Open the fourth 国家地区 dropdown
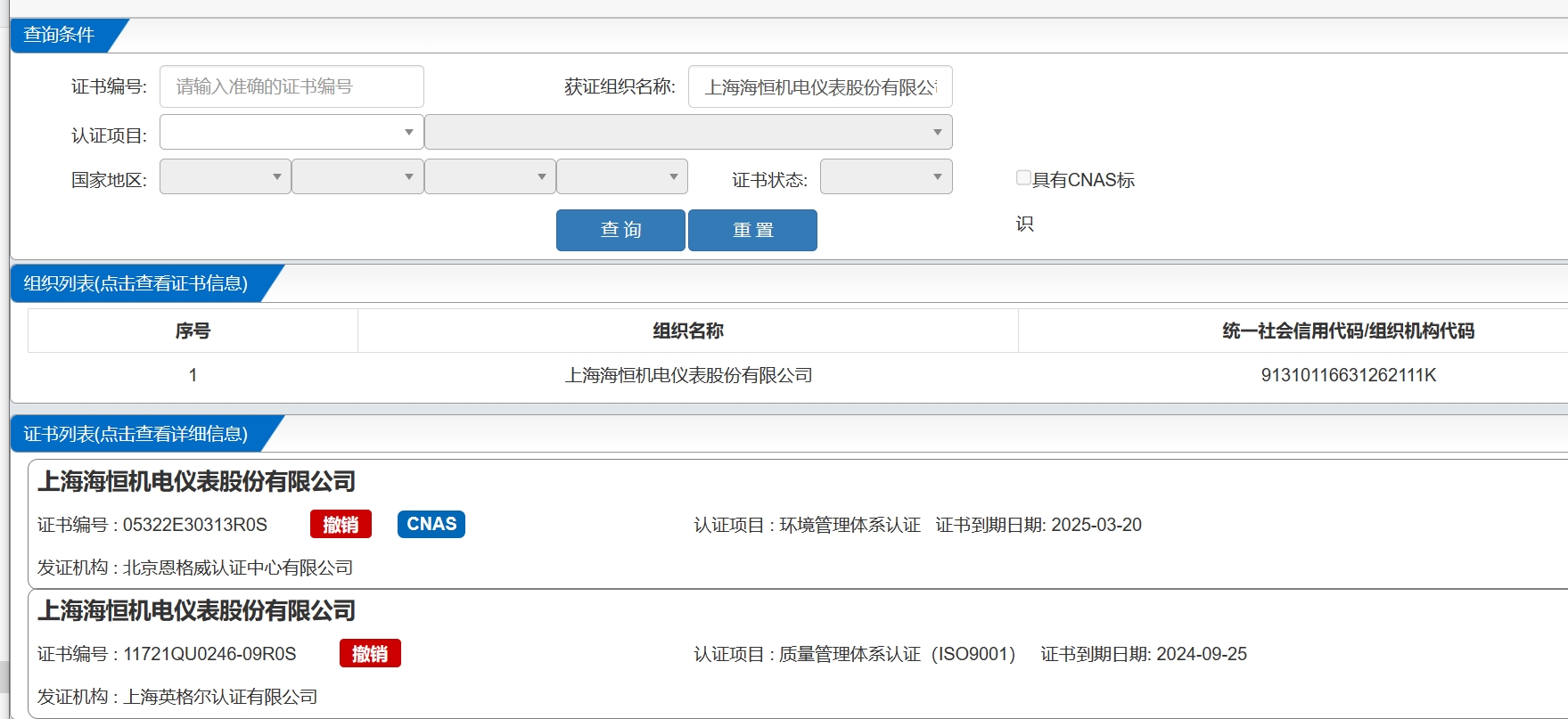1568x719 pixels. (622, 176)
